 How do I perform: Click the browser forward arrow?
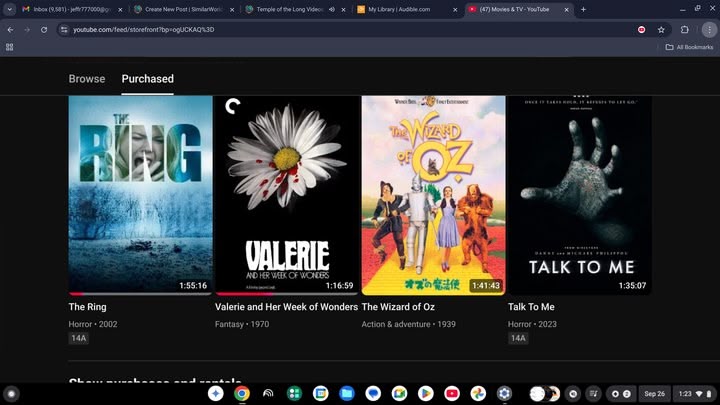click(x=27, y=29)
